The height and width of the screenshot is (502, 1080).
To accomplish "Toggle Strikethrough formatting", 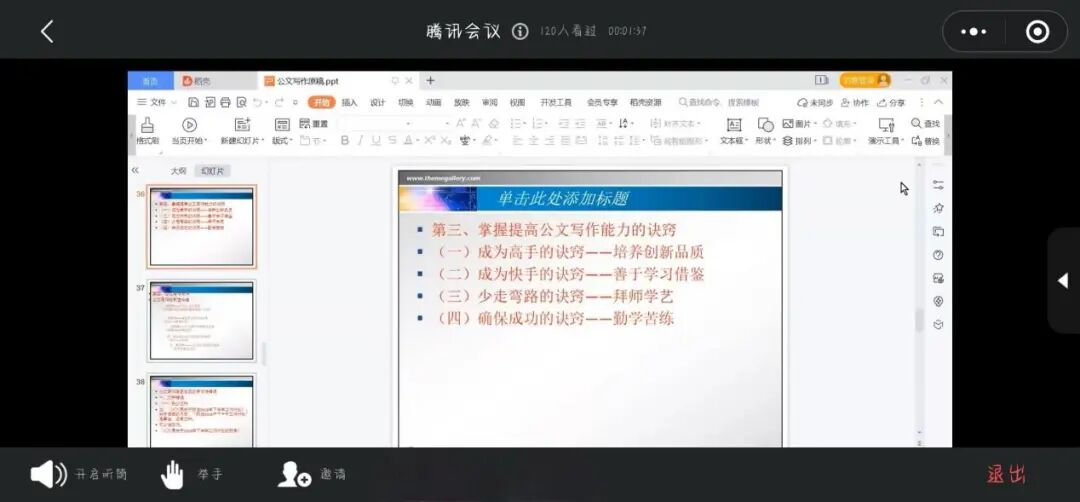I will [x=392, y=140].
